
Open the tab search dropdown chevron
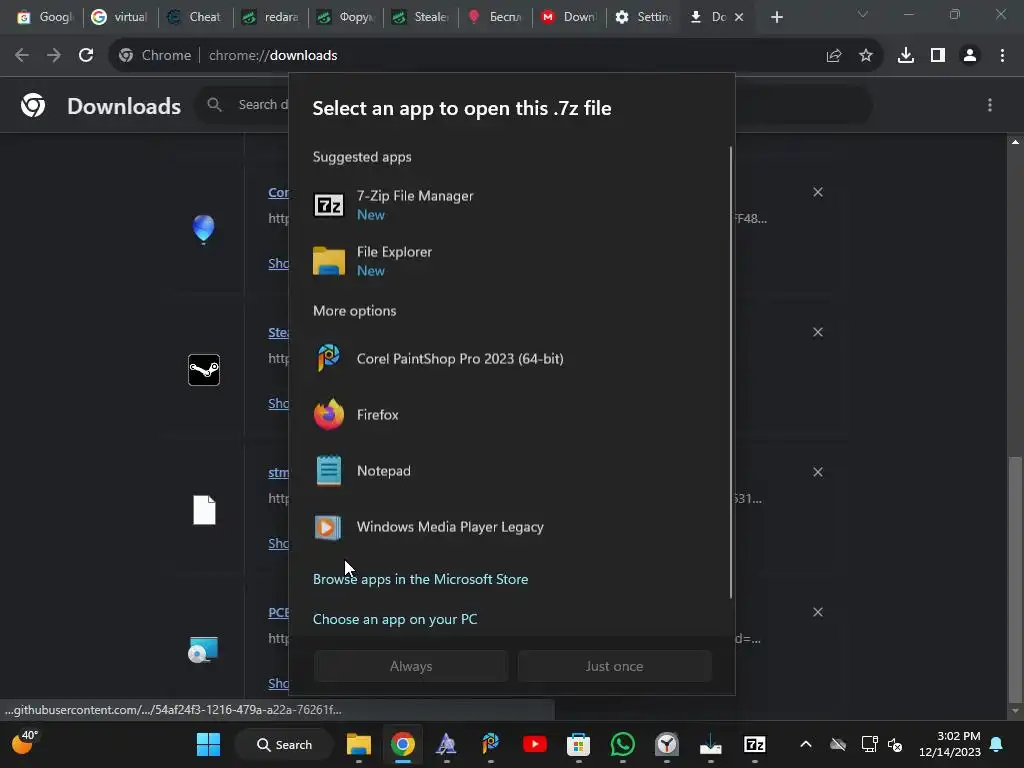863,14
